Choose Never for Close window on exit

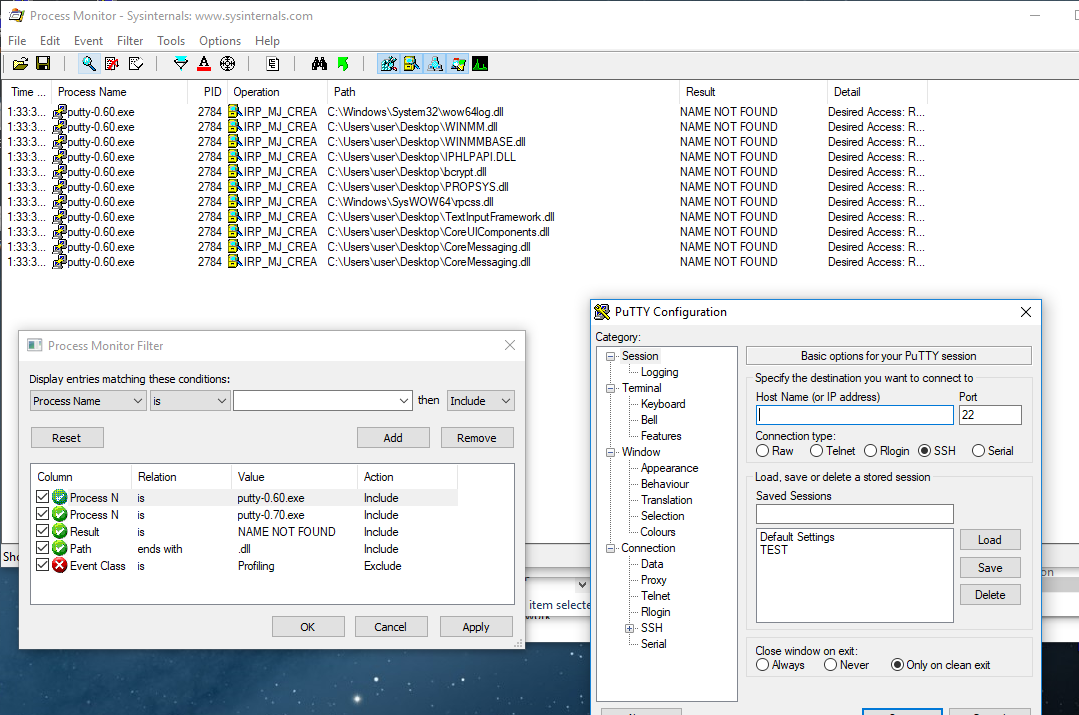point(830,664)
